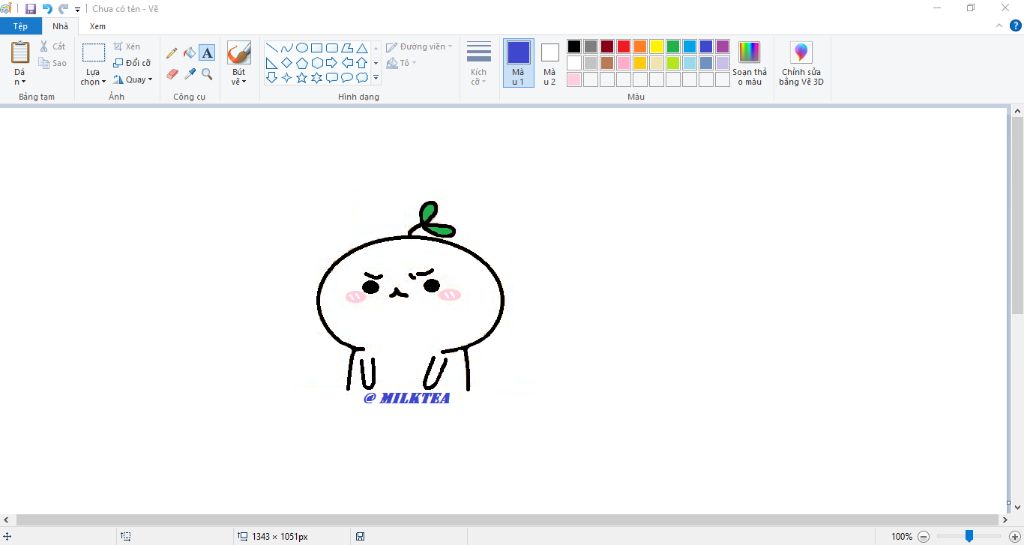Choose the Hexagon shape

[x=317, y=63]
